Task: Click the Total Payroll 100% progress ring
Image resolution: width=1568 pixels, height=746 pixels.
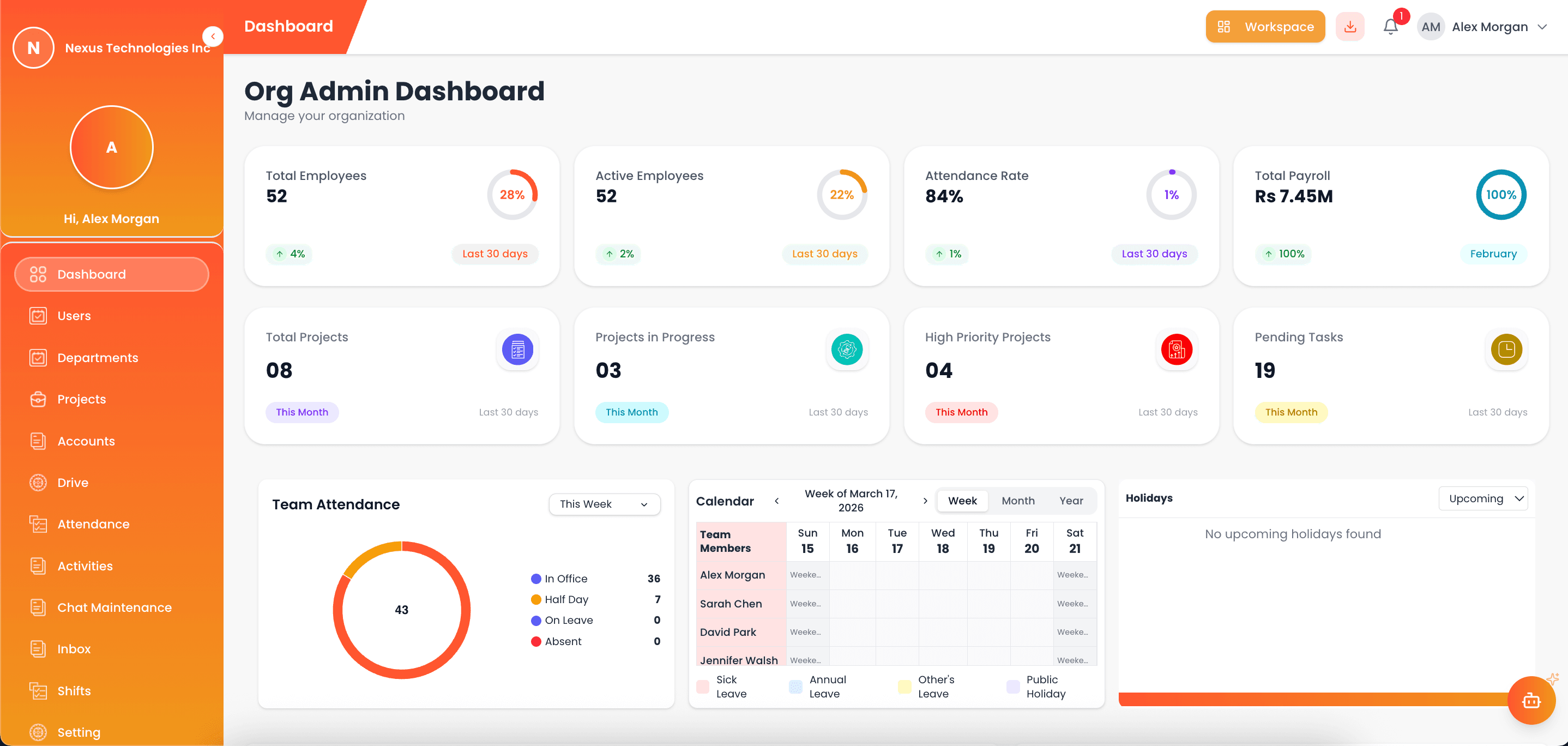Action: coord(1500,194)
